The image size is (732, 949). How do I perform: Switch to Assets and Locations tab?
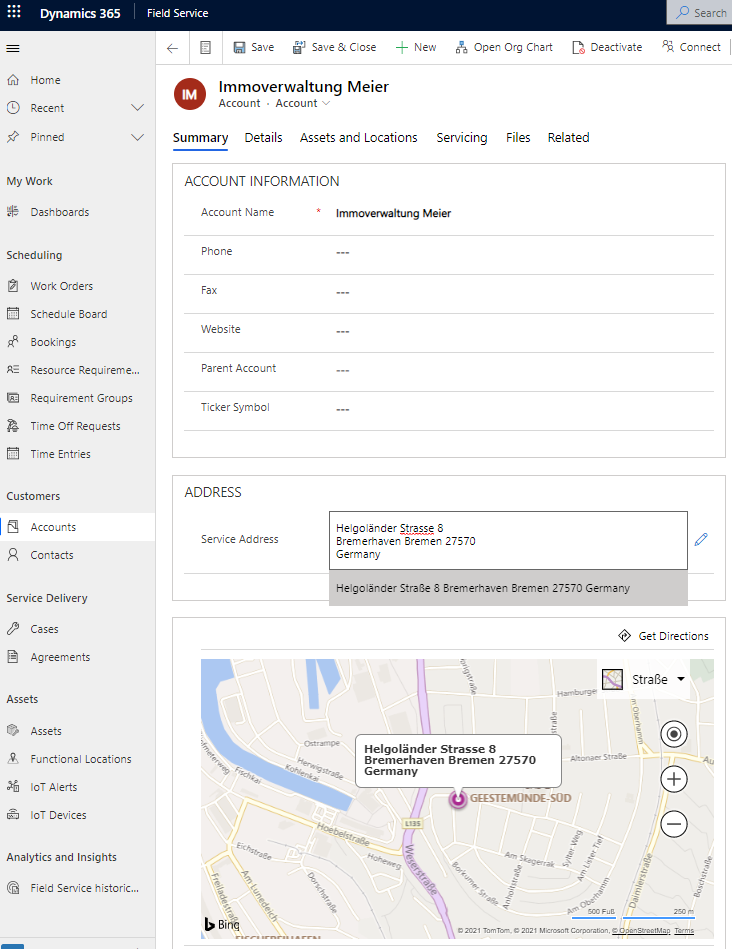tap(358, 138)
